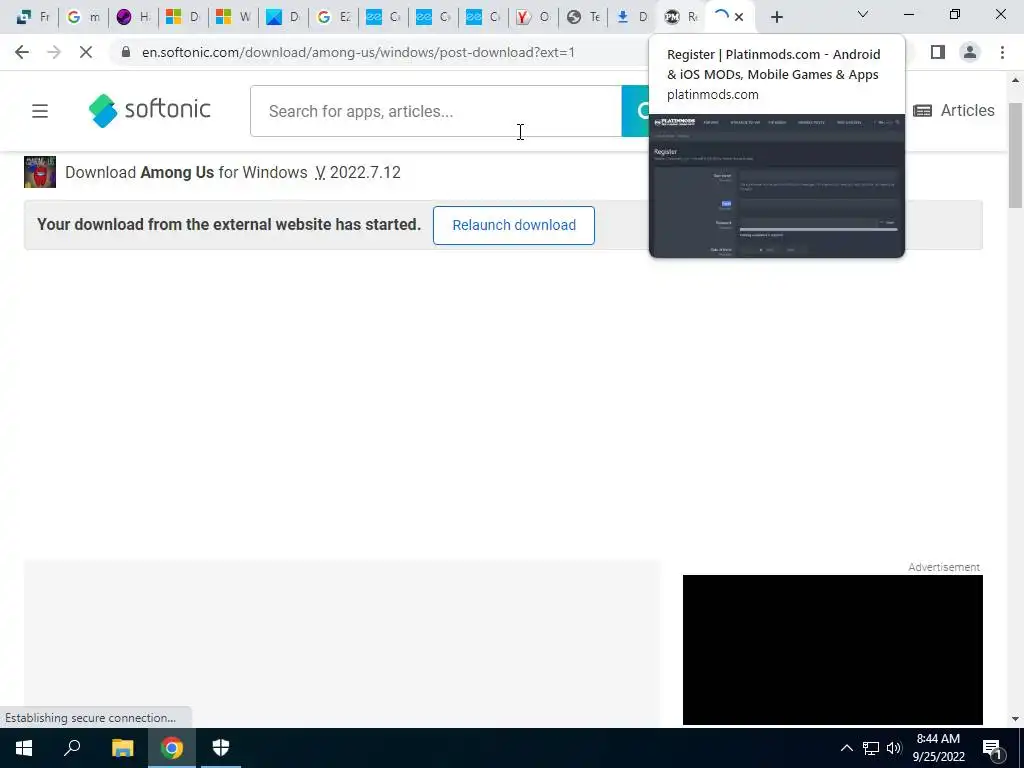
Task: Open network status tray icon
Action: [871, 748]
